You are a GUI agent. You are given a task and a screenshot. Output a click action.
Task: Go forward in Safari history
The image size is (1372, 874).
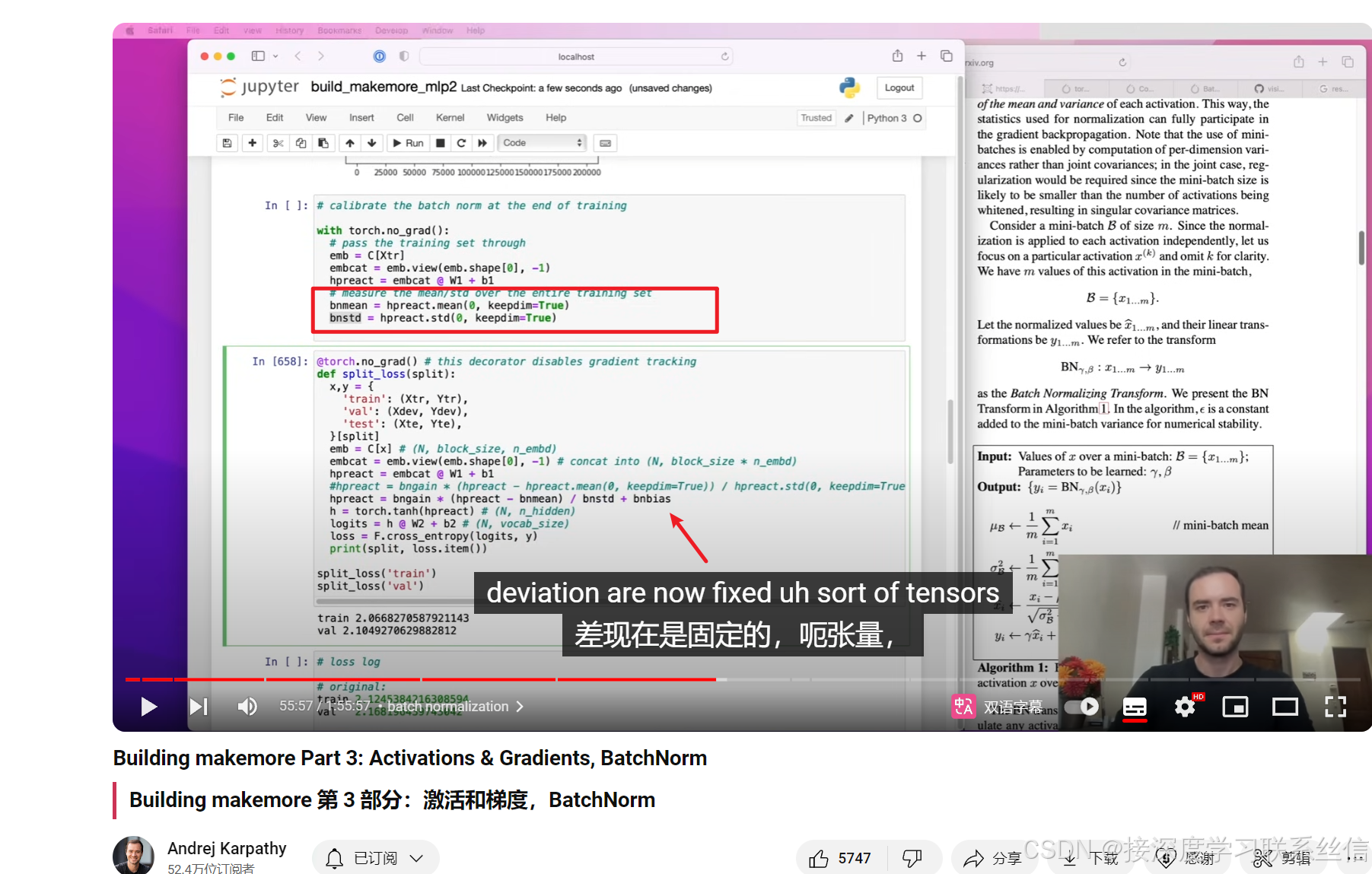321,56
